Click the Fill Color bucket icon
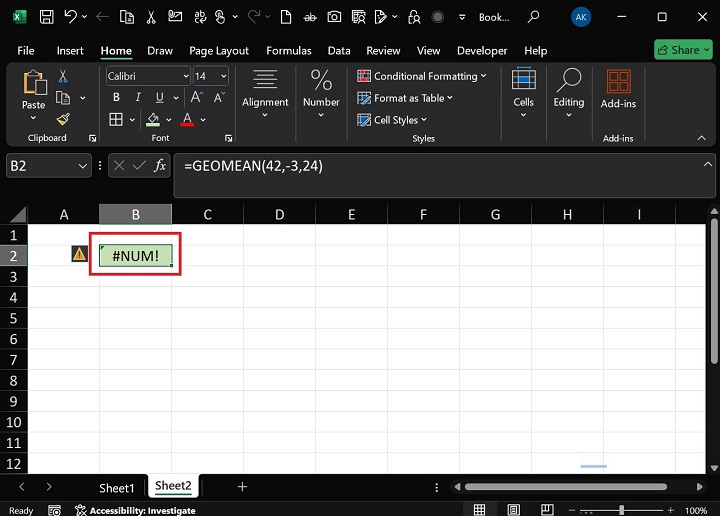720x516 pixels. pos(153,120)
